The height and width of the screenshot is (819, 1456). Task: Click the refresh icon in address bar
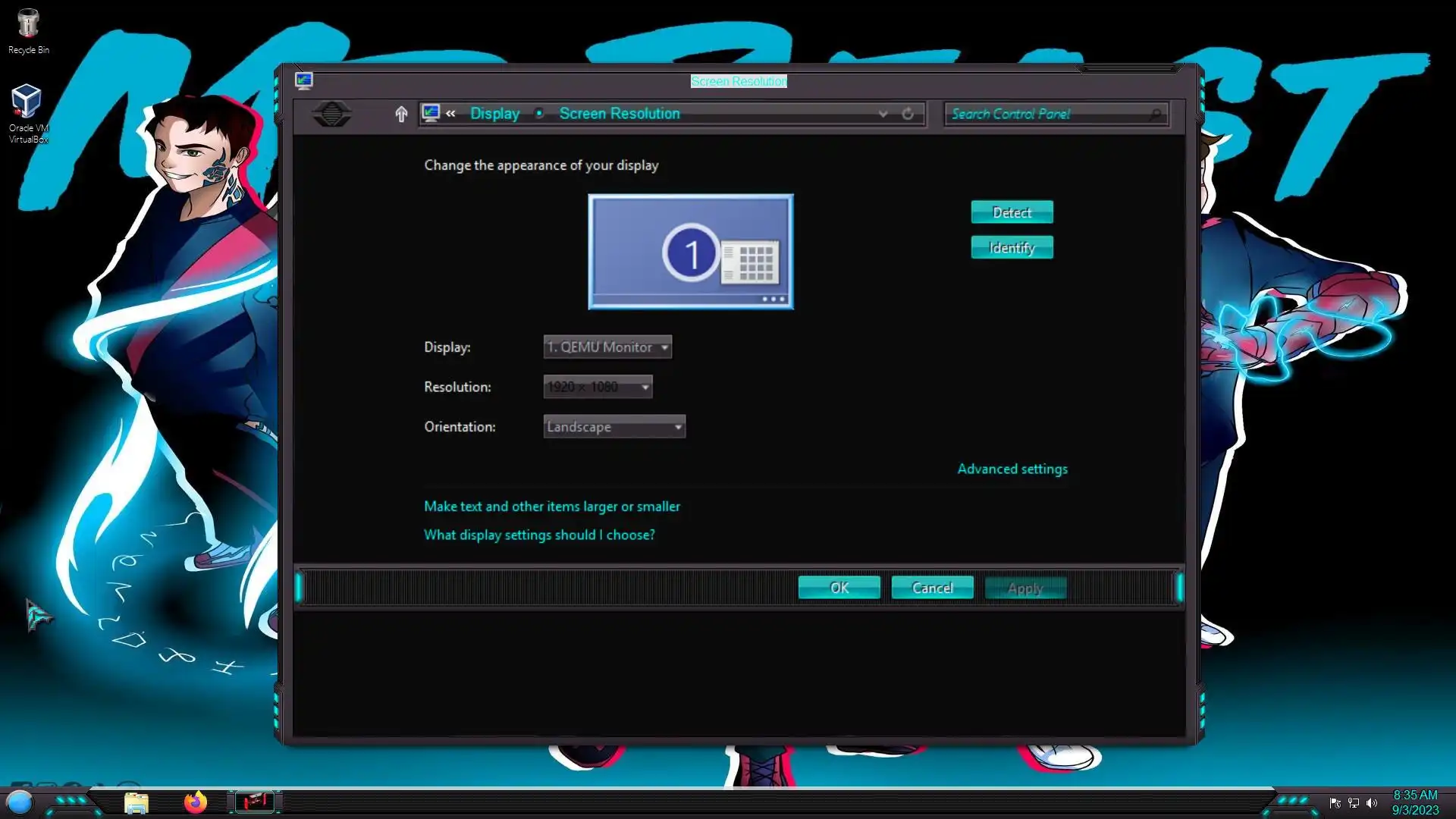click(907, 114)
